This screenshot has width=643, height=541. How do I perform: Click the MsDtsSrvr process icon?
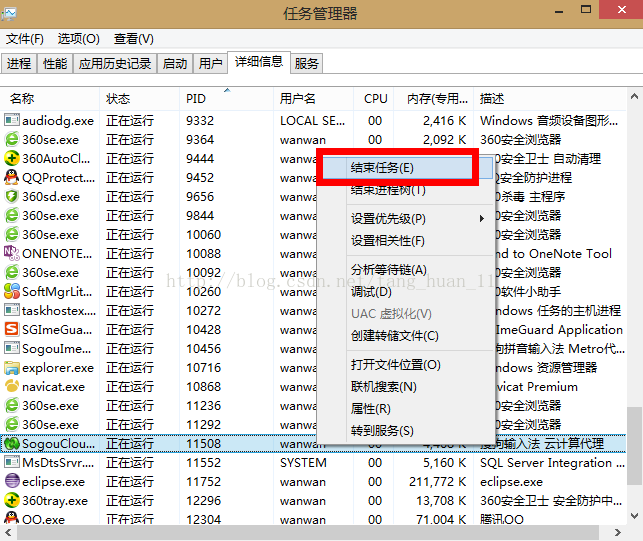(x=11, y=462)
